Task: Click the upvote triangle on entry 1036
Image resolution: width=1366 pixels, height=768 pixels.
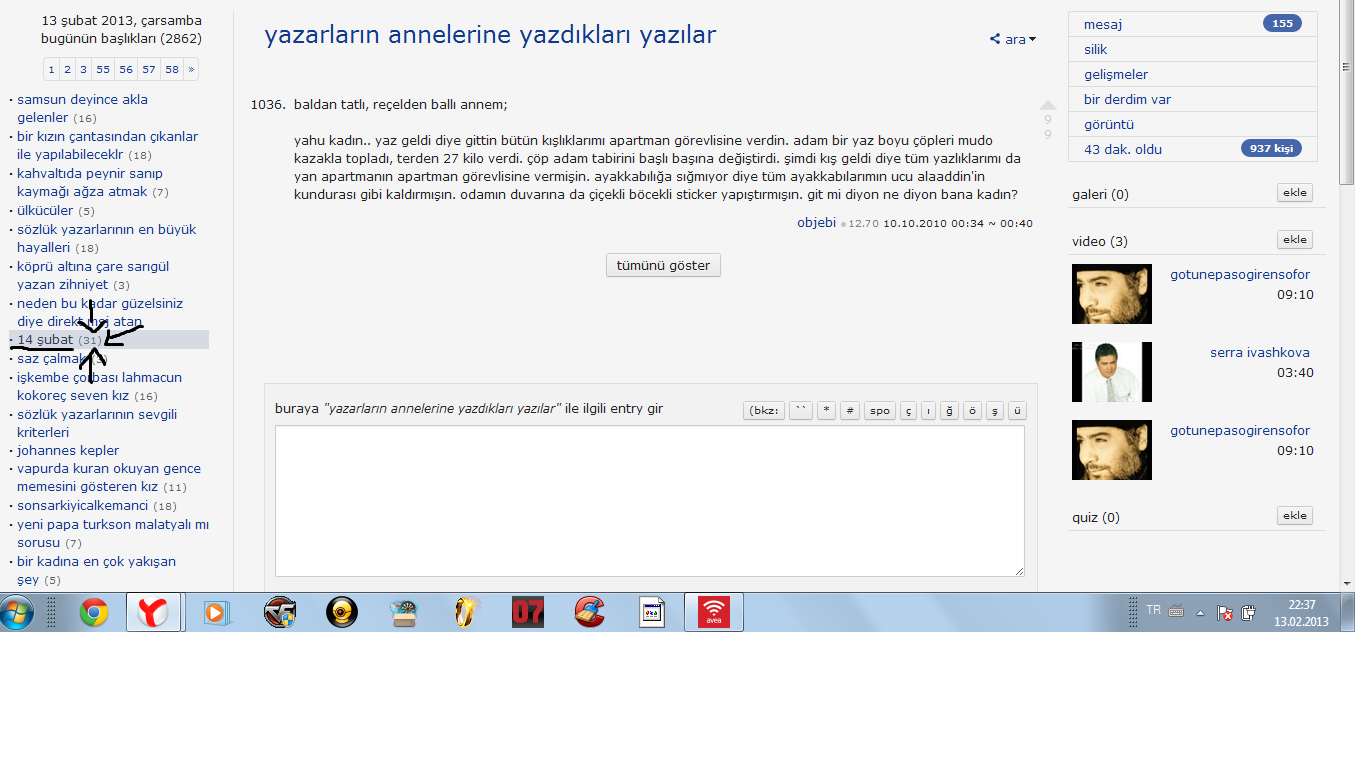Action: [1048, 105]
